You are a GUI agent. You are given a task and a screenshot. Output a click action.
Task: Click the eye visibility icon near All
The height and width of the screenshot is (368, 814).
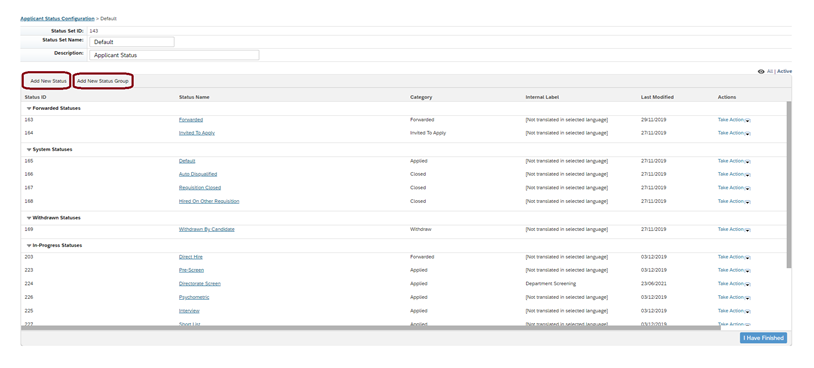[761, 72]
